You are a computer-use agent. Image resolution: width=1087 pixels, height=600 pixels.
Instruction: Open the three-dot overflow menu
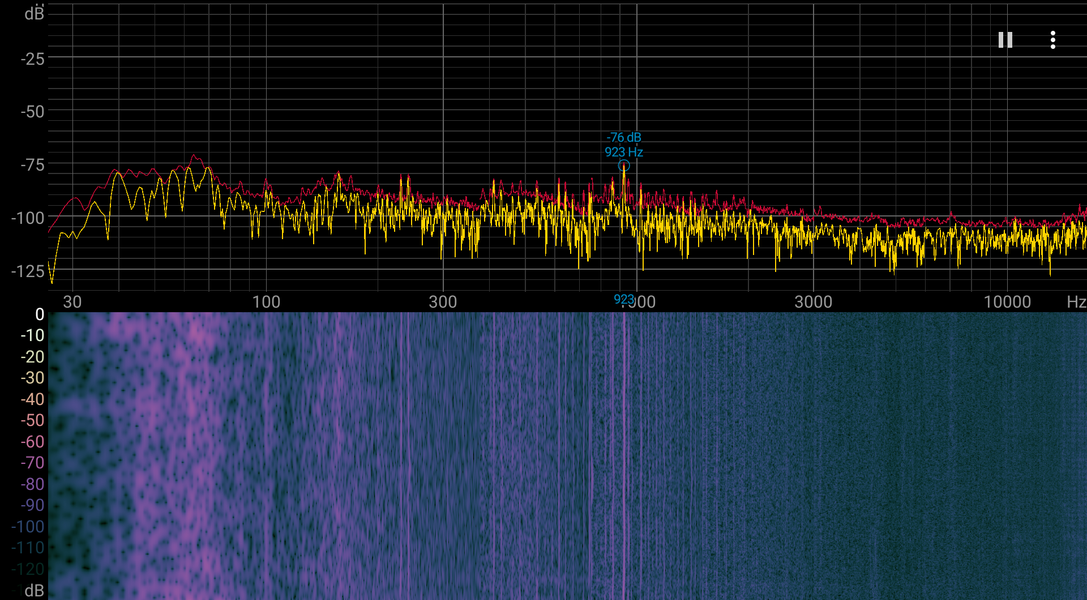[1052, 40]
